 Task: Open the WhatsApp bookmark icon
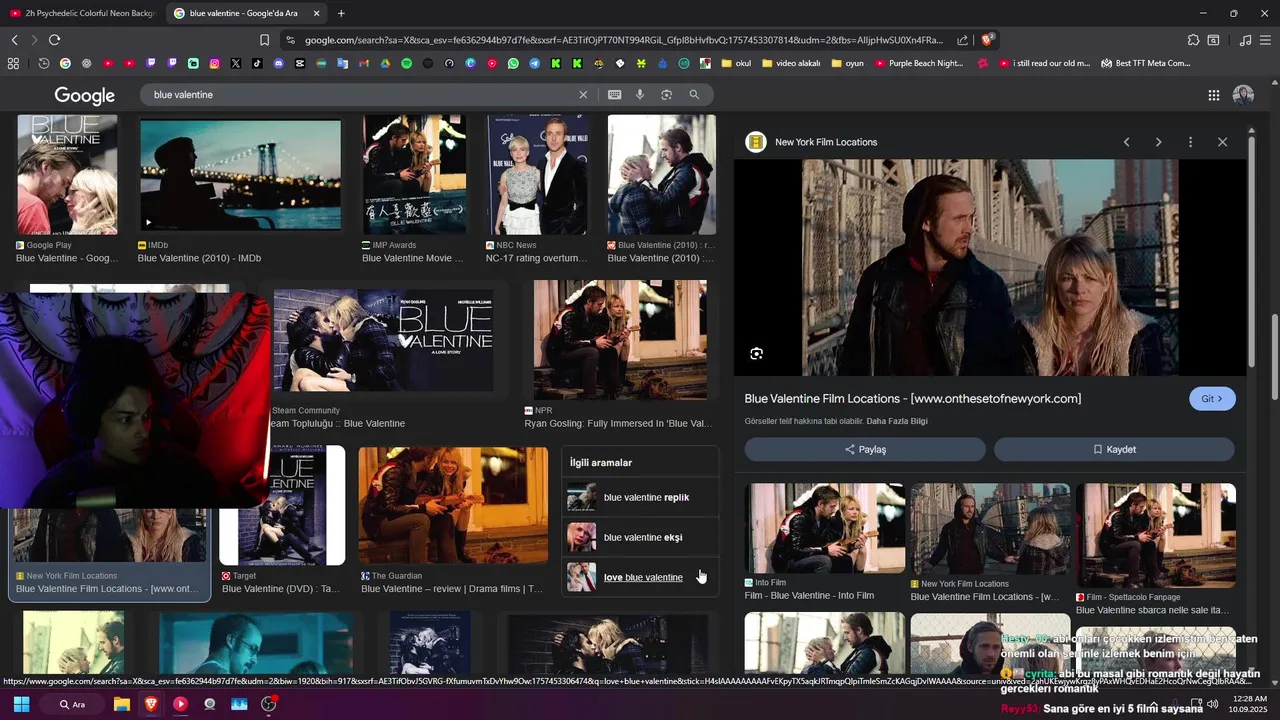513,63
